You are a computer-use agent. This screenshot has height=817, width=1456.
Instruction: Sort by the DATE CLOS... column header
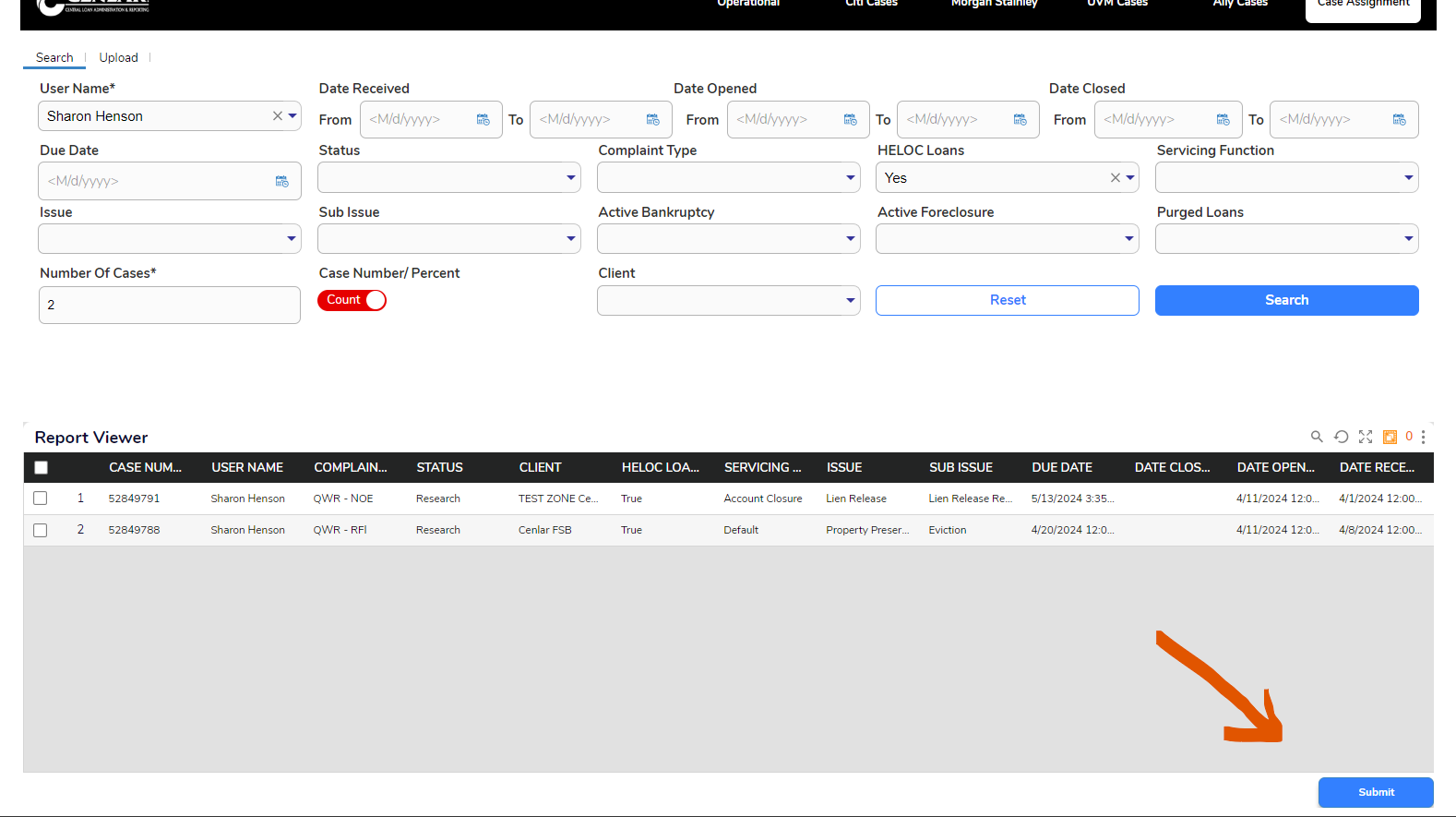coord(1172,468)
